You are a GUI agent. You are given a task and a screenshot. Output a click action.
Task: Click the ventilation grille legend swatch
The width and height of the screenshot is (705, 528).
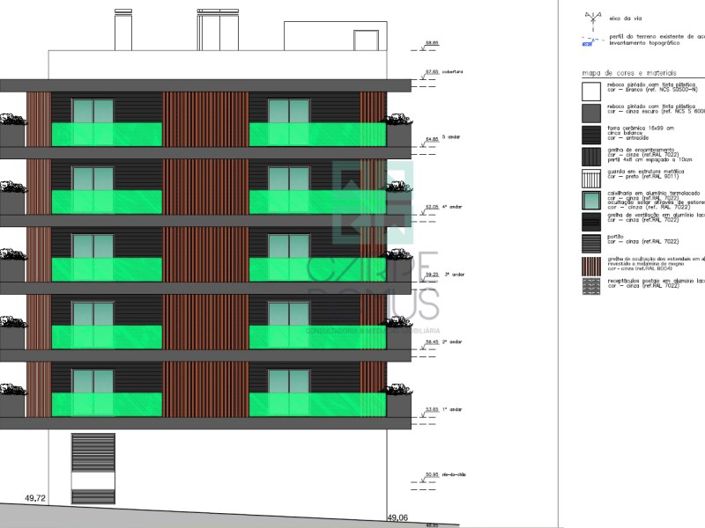pos(591,222)
